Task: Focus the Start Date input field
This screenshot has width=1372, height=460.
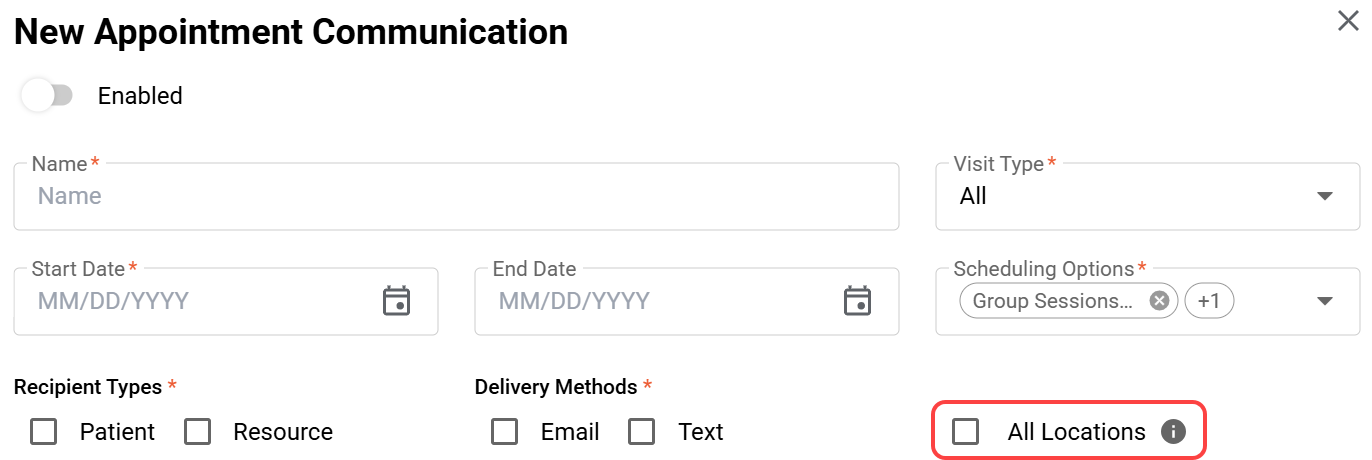Action: 200,300
